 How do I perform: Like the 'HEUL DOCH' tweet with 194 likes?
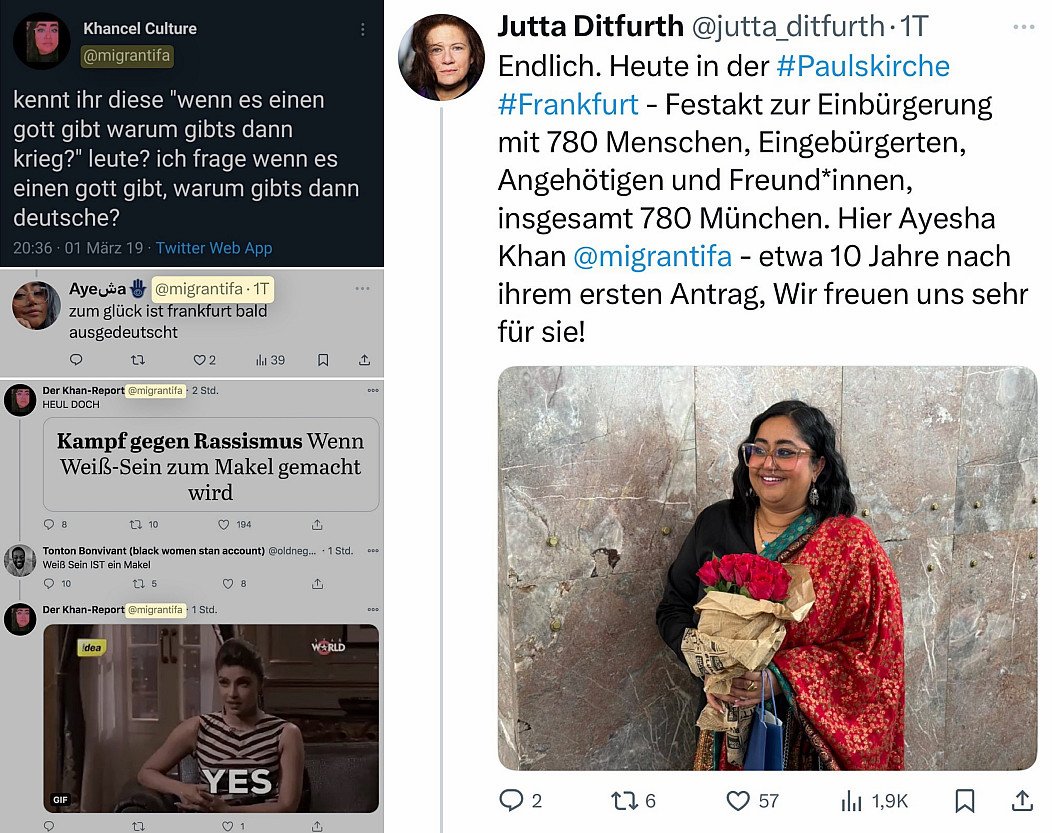click(224, 524)
